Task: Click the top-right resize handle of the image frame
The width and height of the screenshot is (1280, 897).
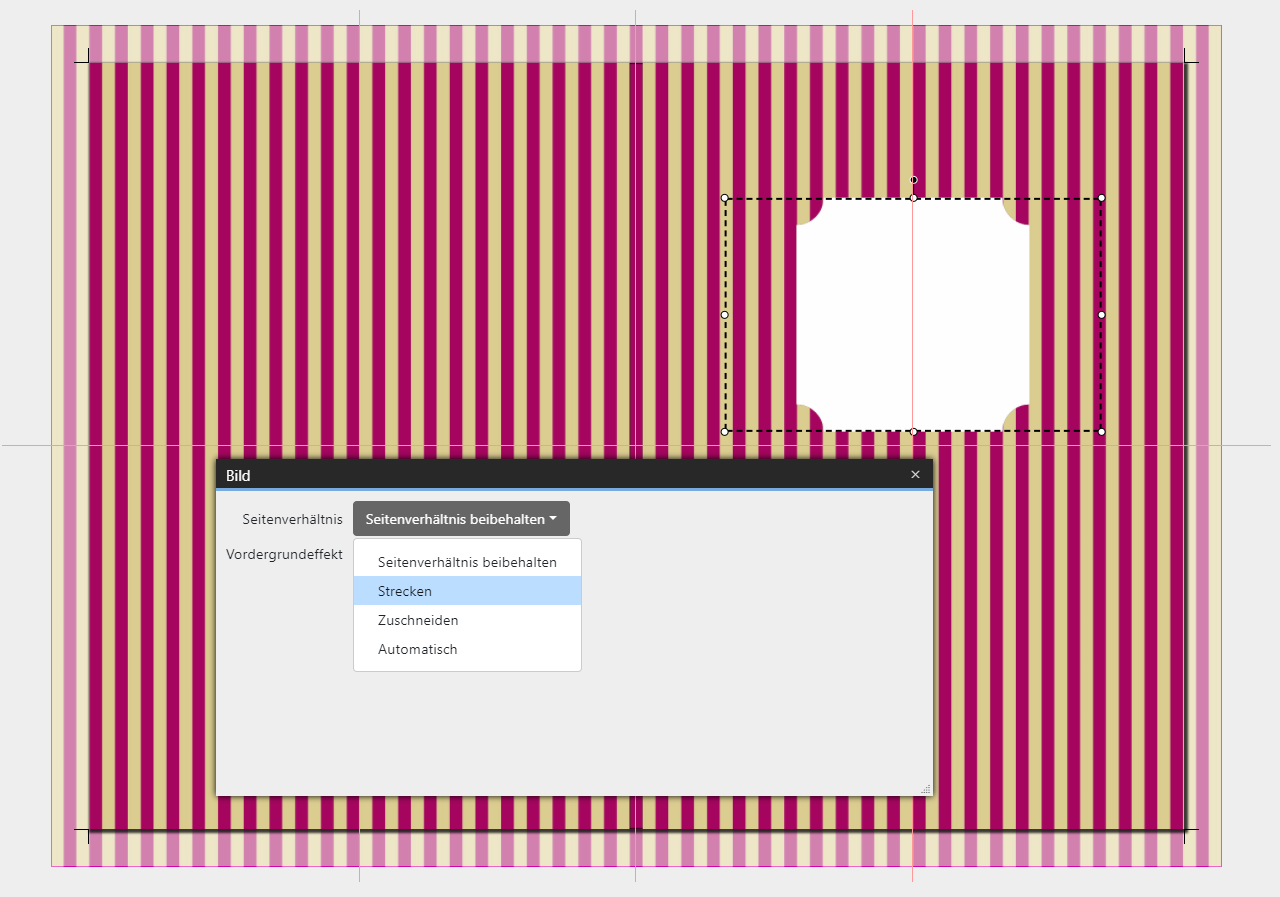Action: 1101,198
